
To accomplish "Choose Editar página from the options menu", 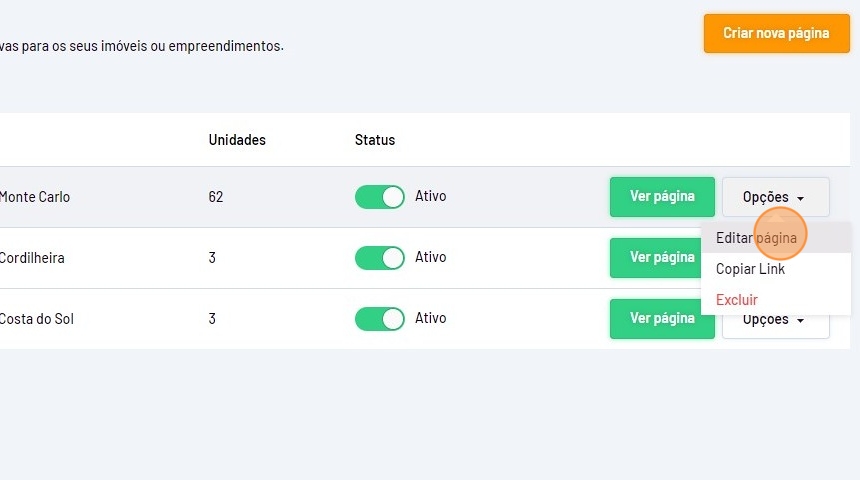I will coord(756,238).
